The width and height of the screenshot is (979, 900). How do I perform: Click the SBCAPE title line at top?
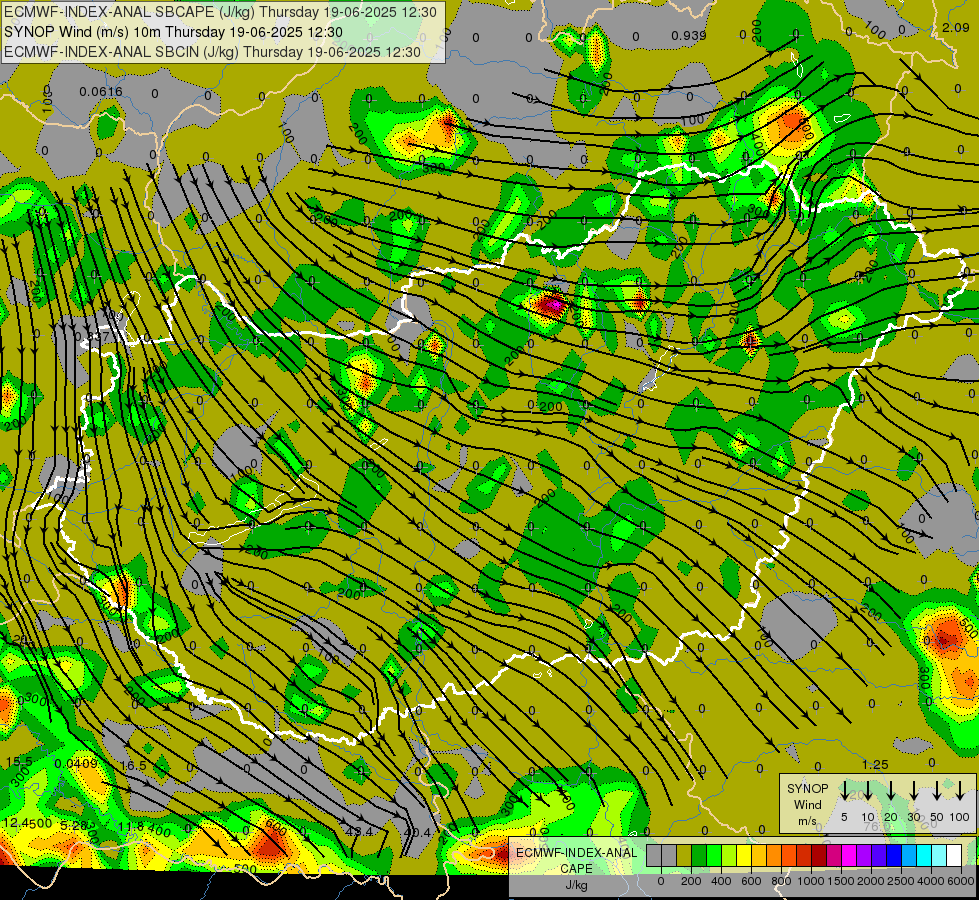(x=222, y=11)
